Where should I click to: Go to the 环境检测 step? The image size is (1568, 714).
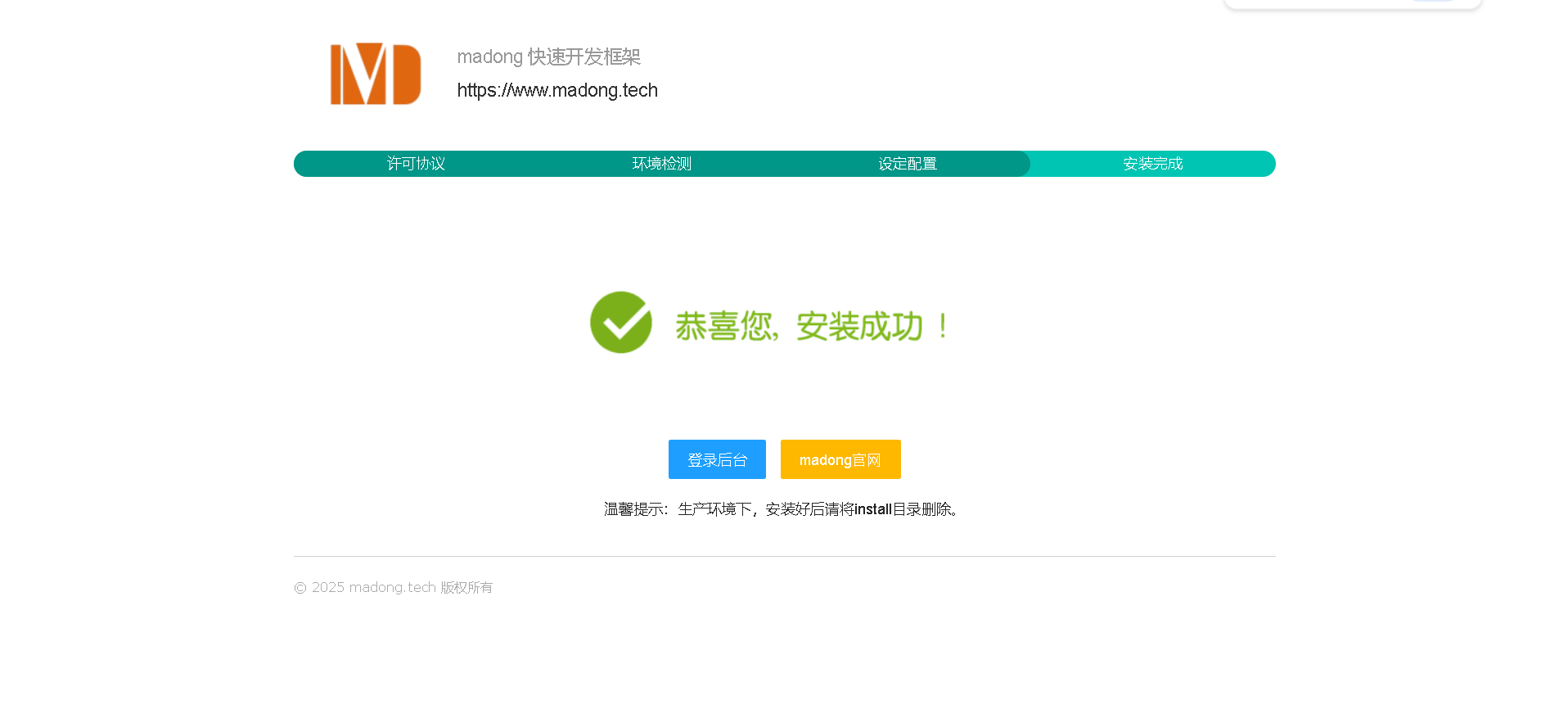(661, 164)
